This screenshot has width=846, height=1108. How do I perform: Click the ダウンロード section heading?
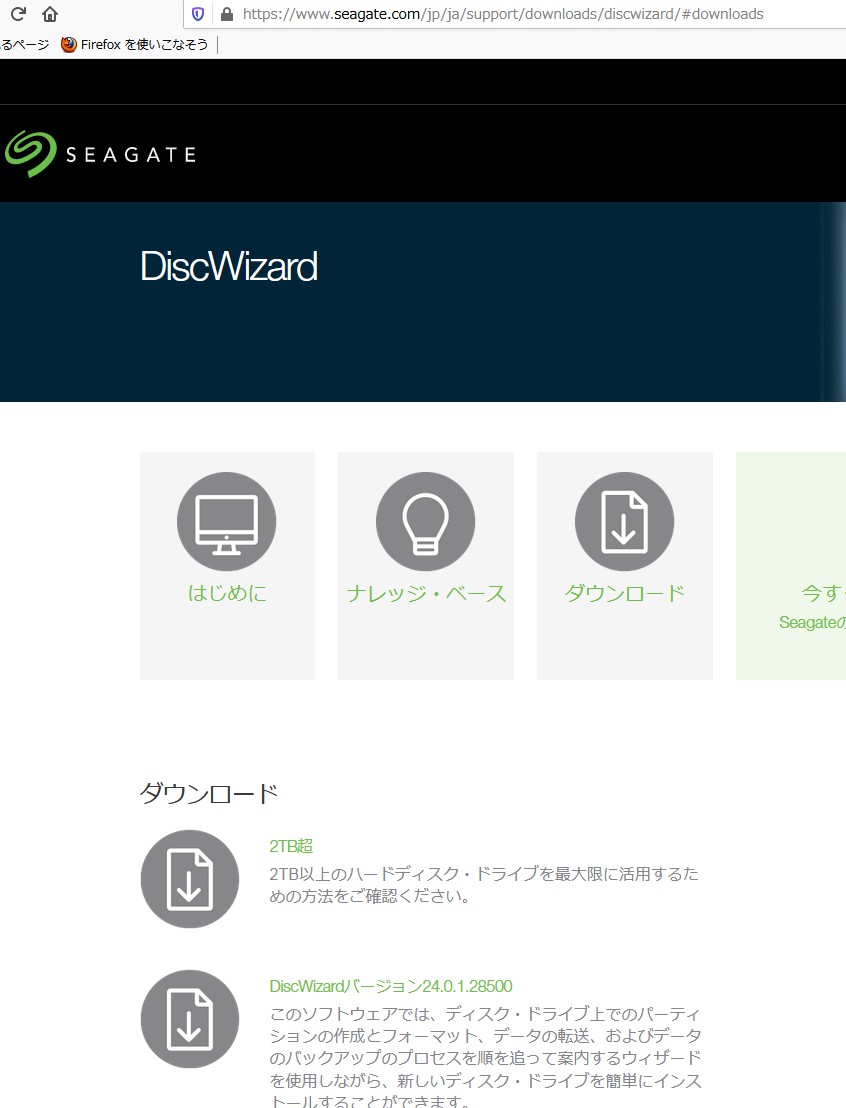click(x=208, y=794)
